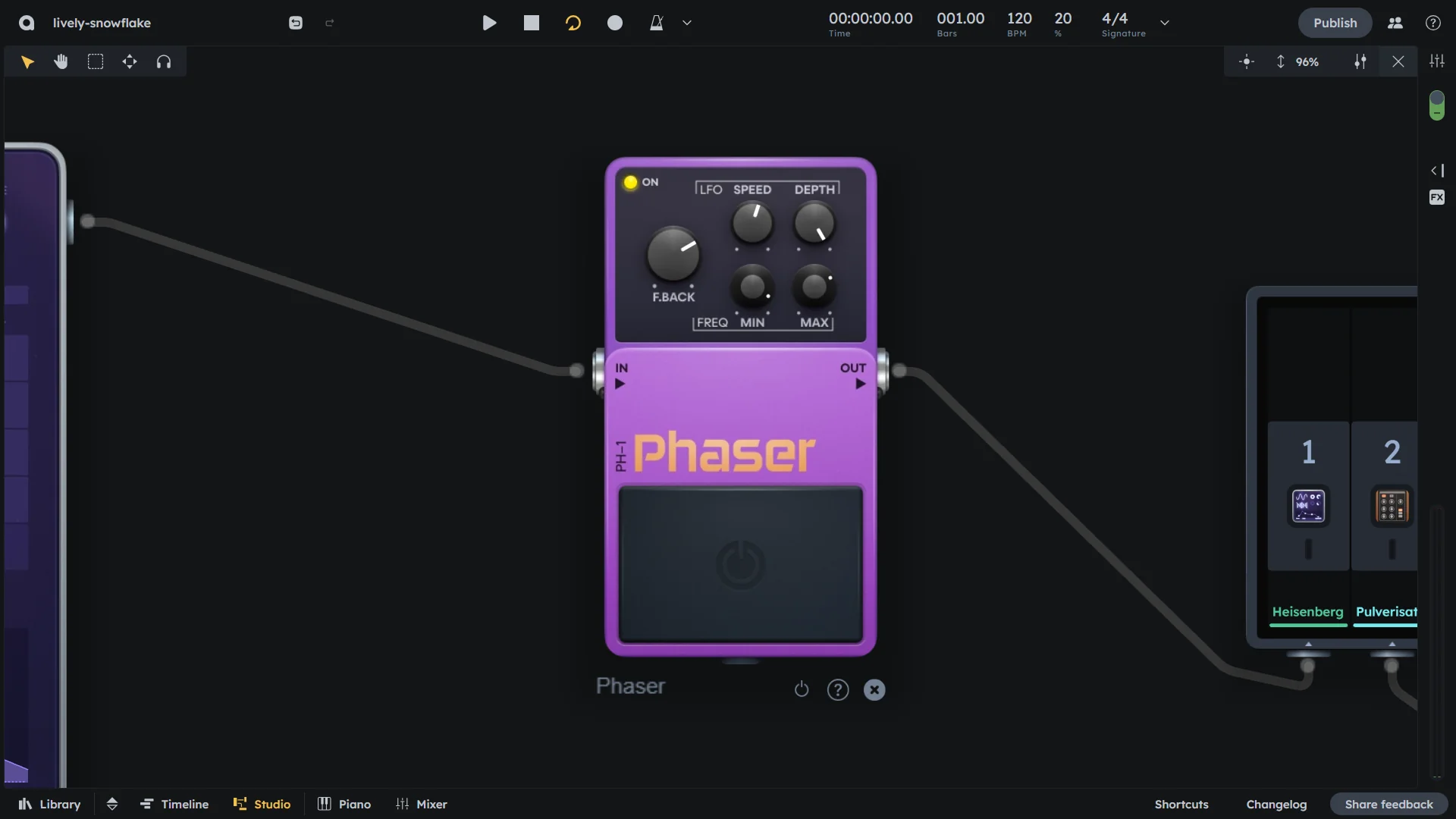Open help via the question mark icon
1456x819 pixels.
point(1432,23)
